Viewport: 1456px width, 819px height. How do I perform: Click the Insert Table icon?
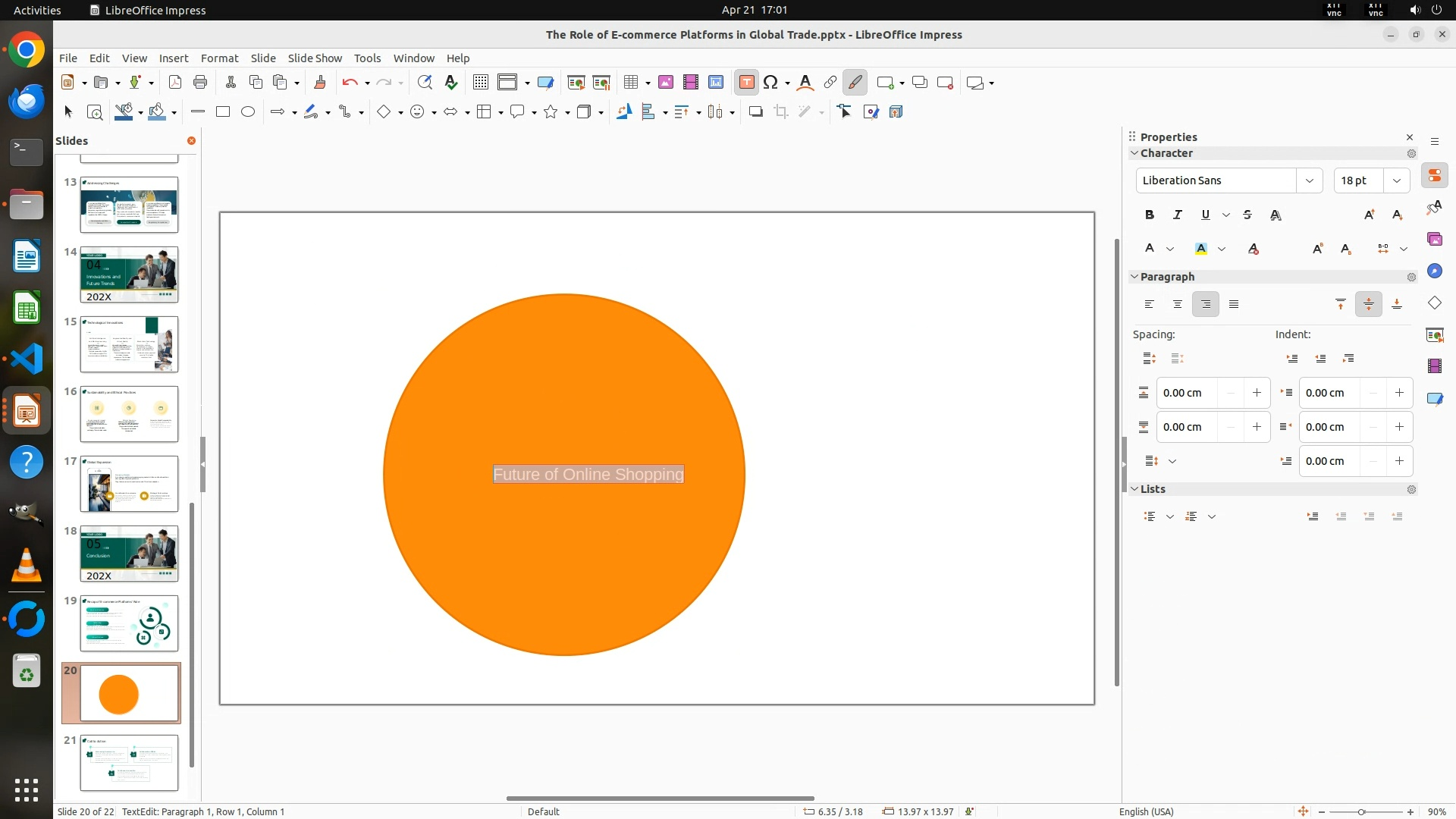pyautogui.click(x=630, y=83)
